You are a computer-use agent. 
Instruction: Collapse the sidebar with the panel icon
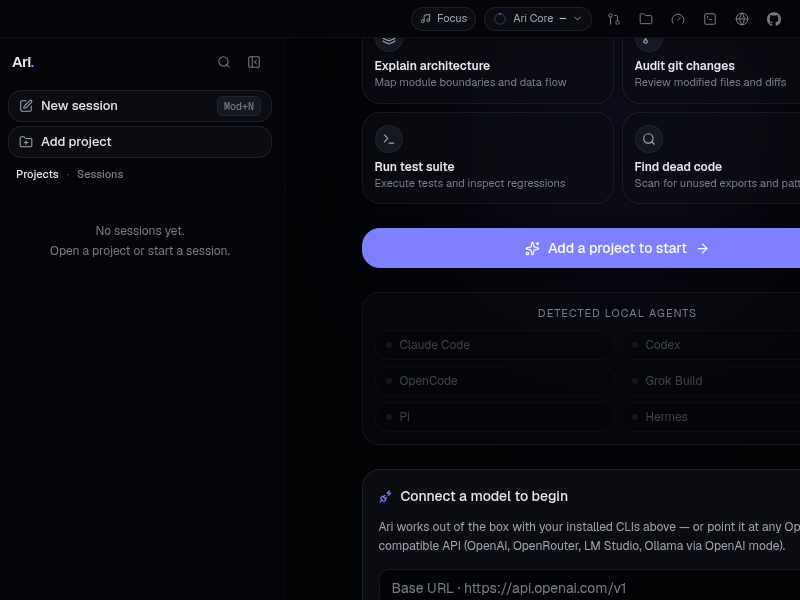tap(254, 62)
